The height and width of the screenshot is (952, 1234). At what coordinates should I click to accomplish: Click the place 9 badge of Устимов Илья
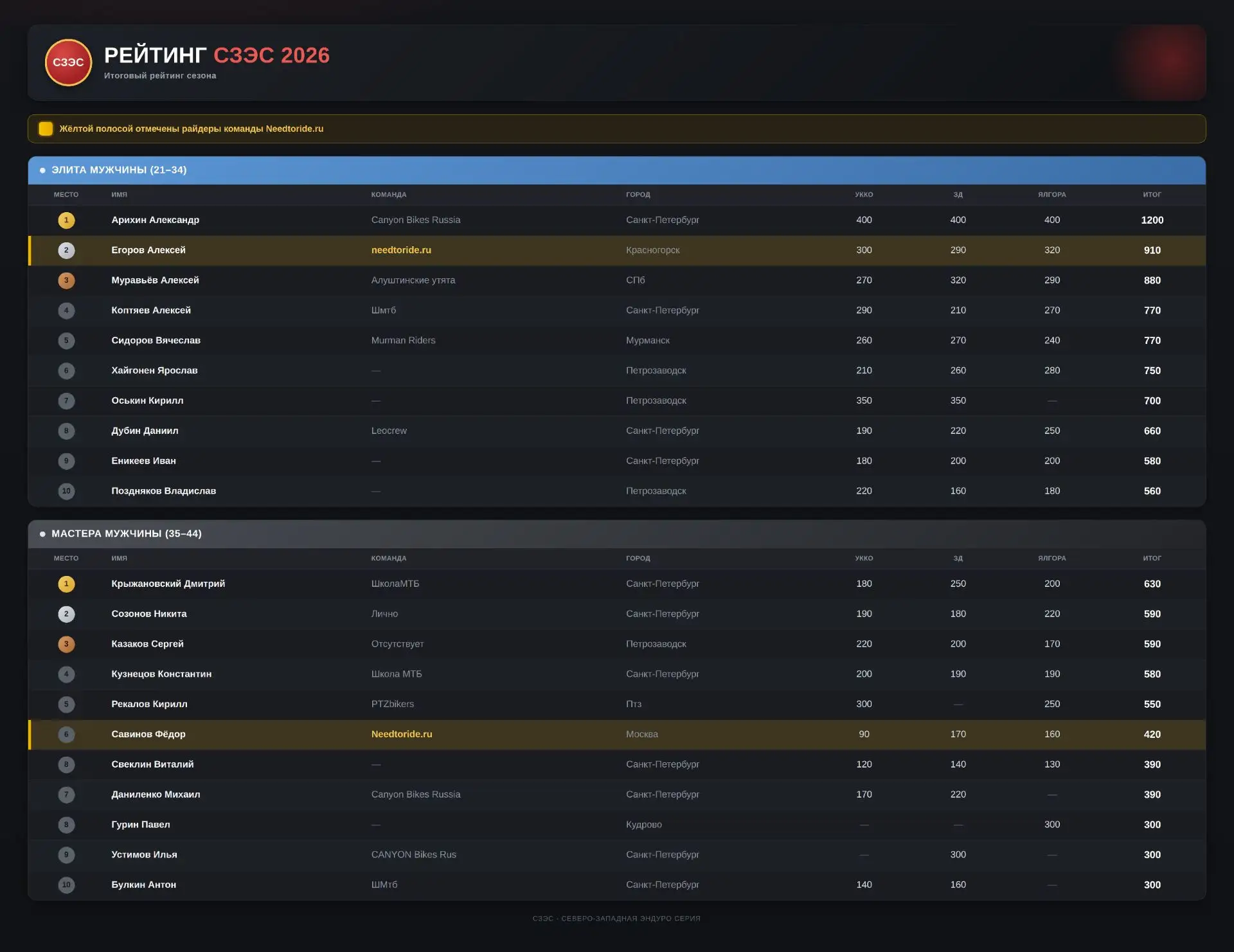pos(66,855)
